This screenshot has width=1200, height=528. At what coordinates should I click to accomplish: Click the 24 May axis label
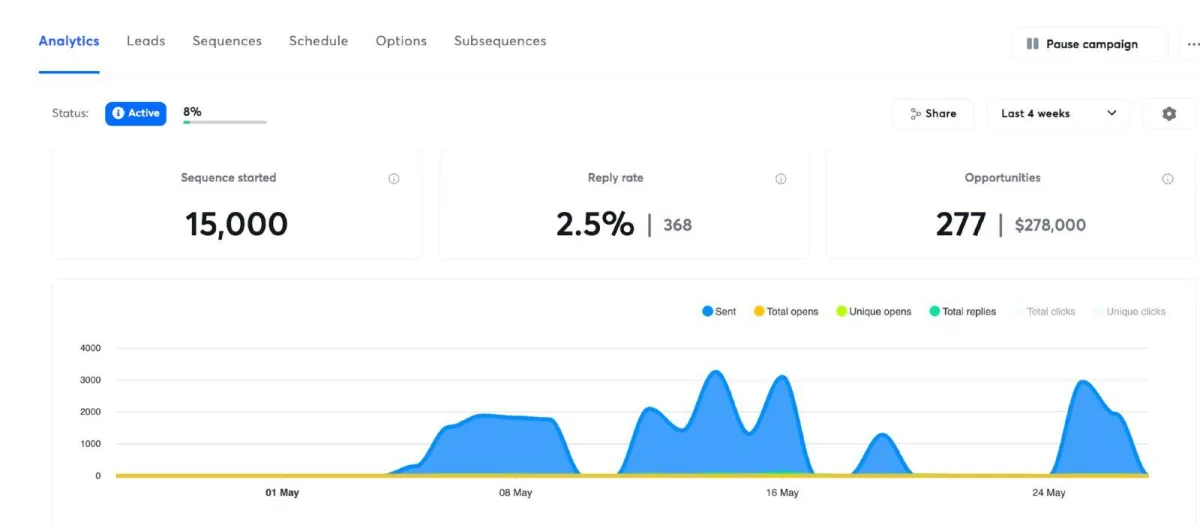point(1048,493)
